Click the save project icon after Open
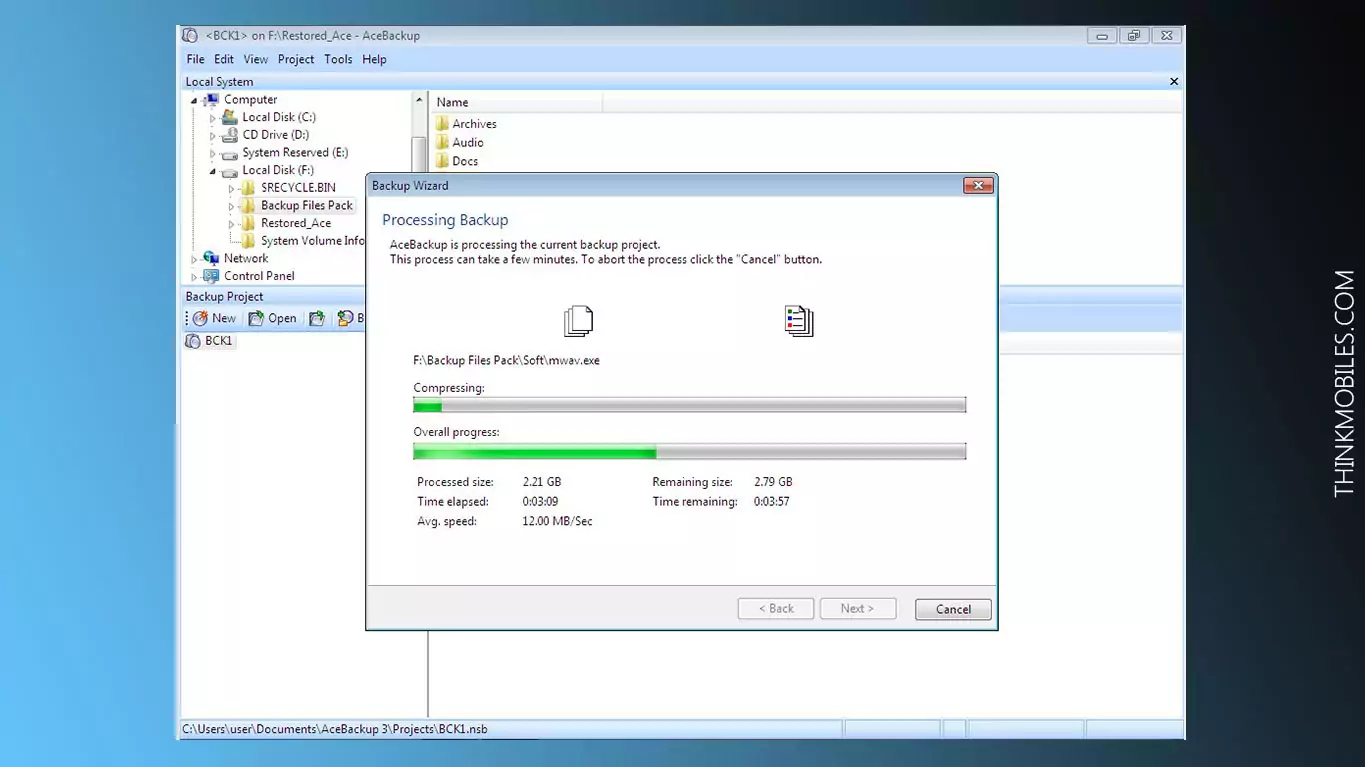This screenshot has height=767, width=1365. pos(317,318)
